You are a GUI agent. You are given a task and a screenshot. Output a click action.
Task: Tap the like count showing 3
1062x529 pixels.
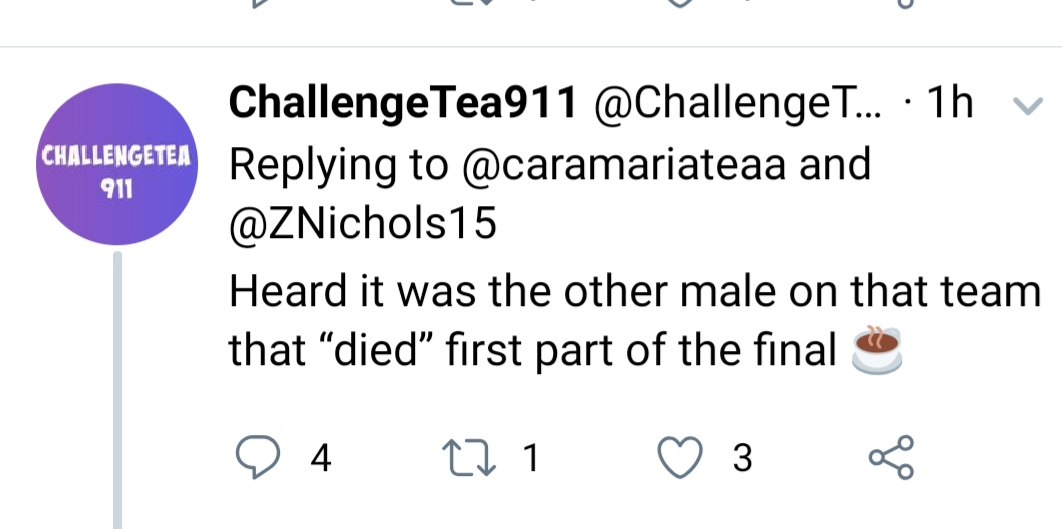point(742,458)
